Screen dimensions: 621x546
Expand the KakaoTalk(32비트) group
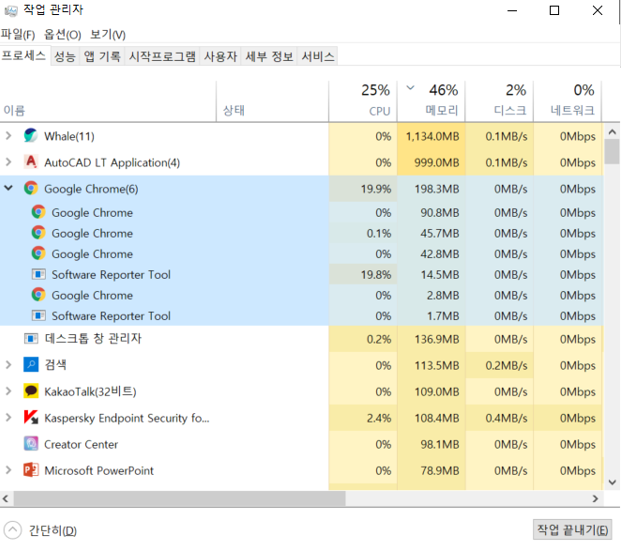[x=8, y=391]
